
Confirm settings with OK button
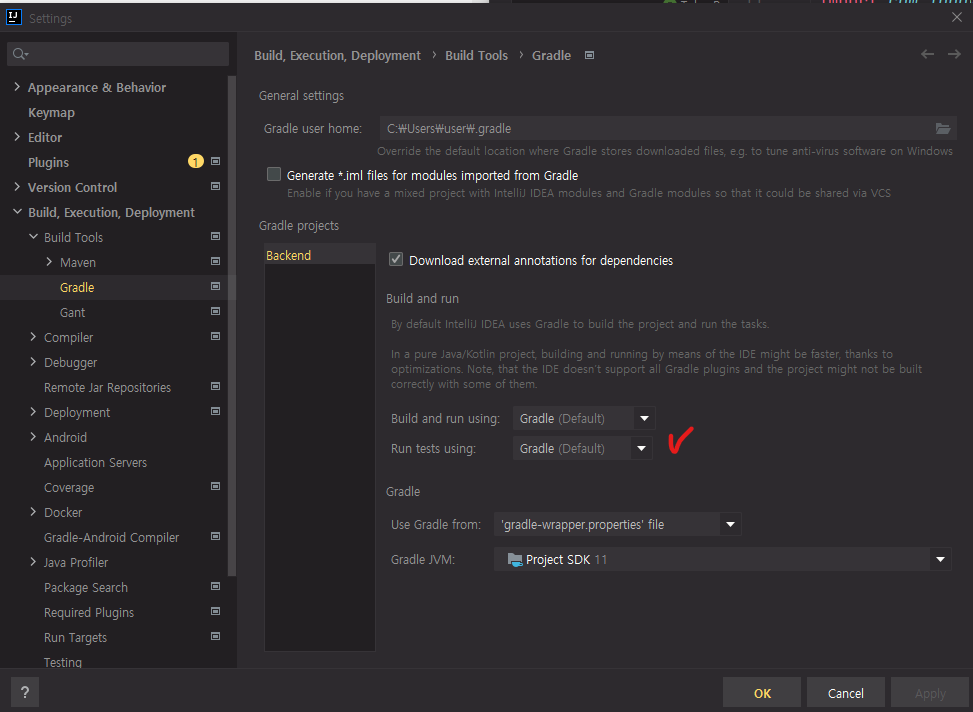(x=762, y=693)
